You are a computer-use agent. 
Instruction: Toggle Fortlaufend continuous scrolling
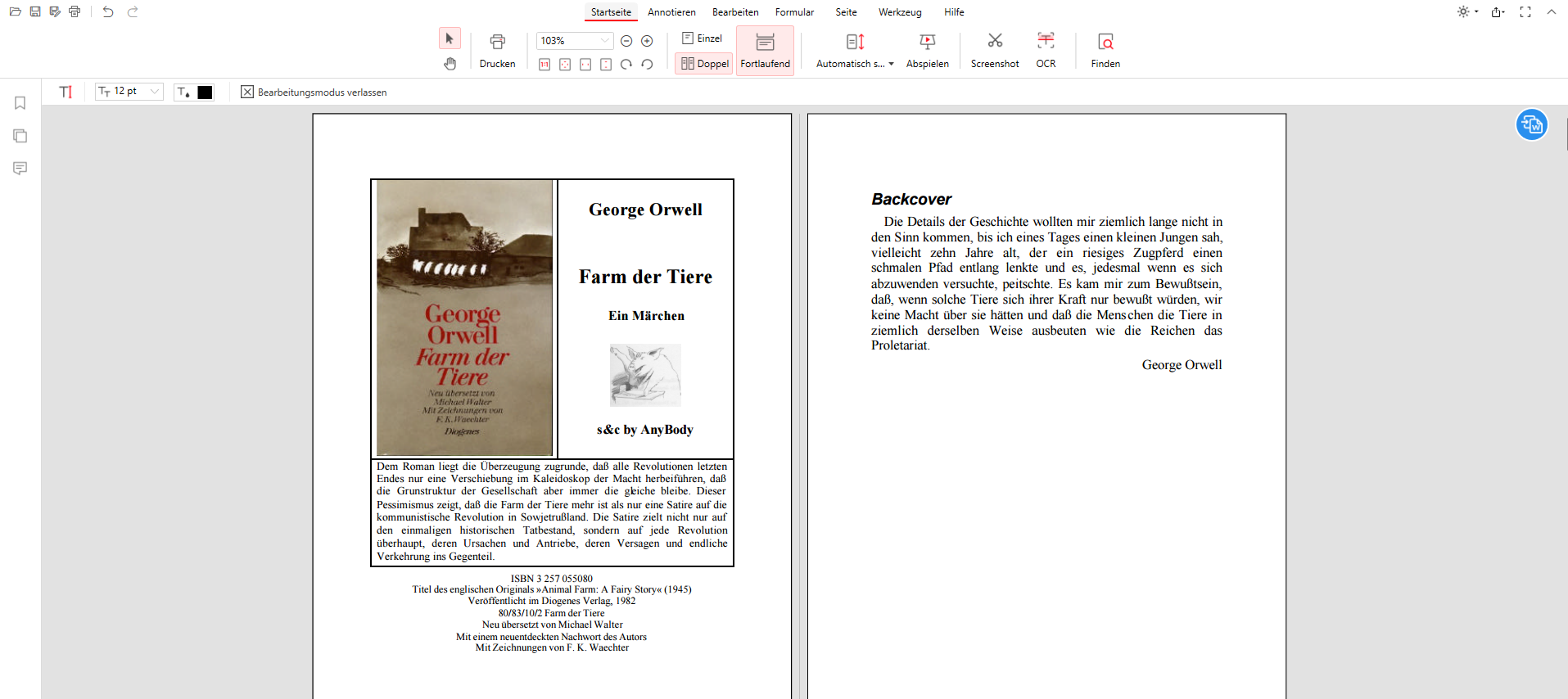click(x=766, y=51)
